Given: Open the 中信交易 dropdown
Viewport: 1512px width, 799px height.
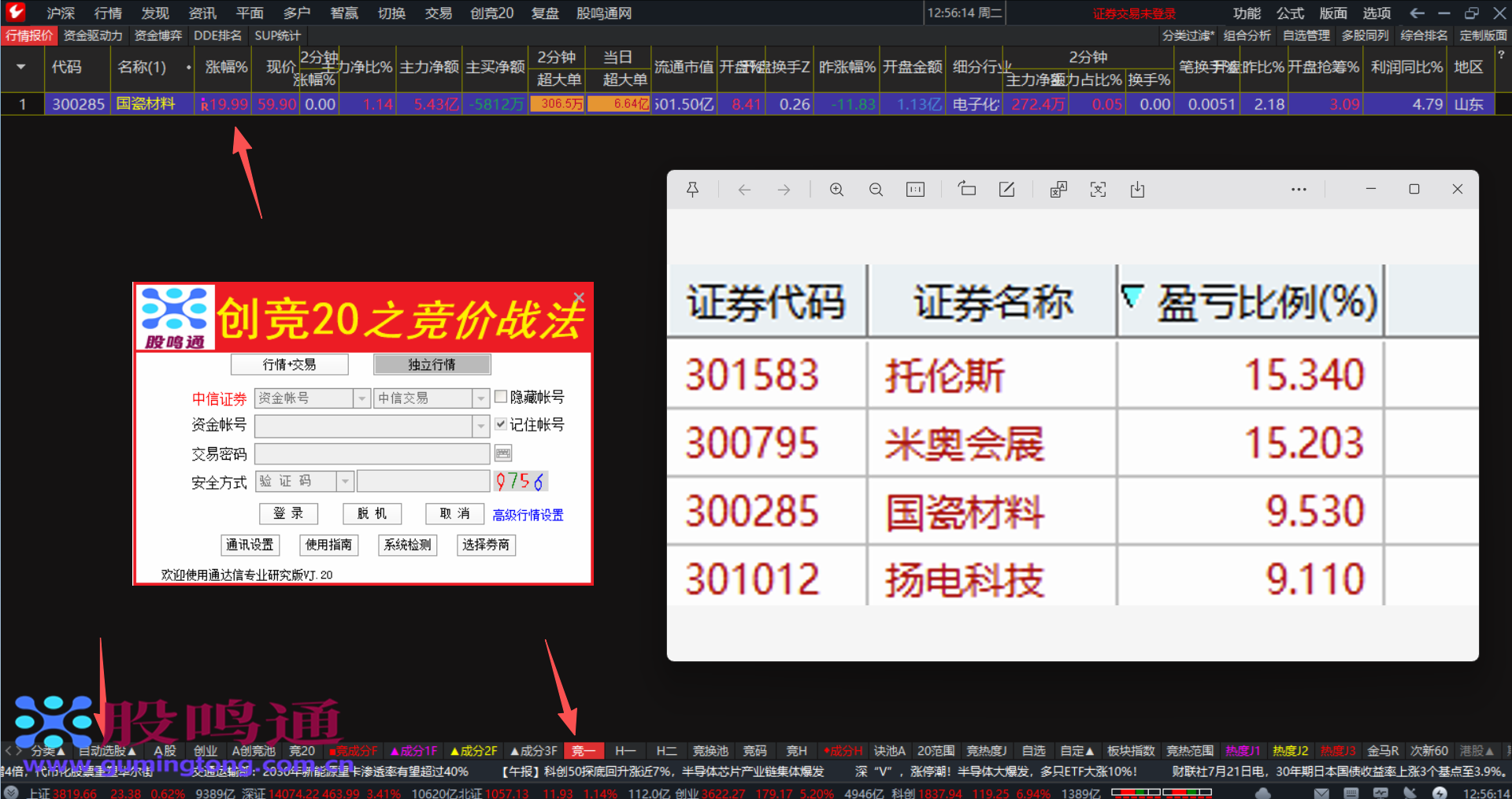Looking at the screenshot, I should [x=481, y=398].
